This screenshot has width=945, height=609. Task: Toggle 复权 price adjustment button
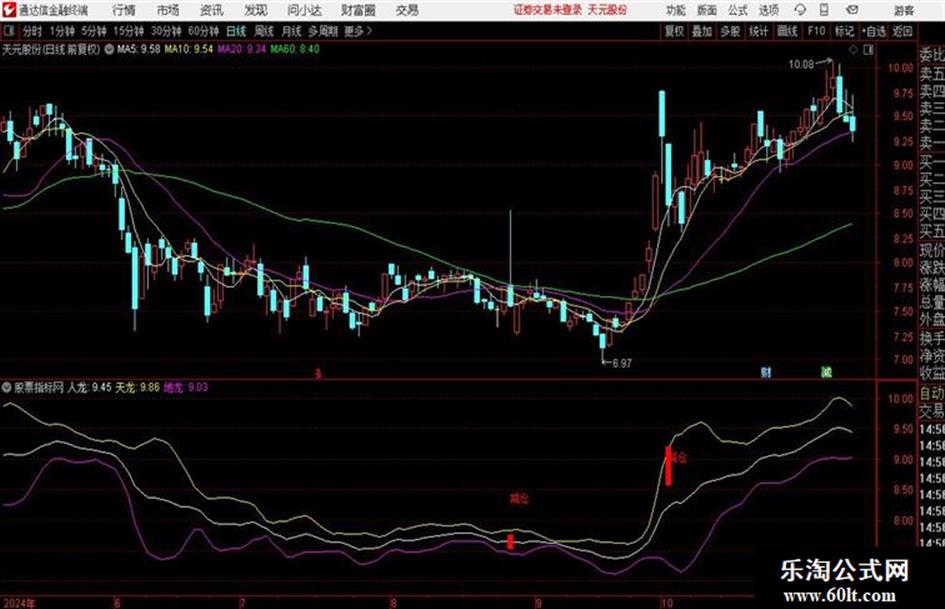coord(674,31)
